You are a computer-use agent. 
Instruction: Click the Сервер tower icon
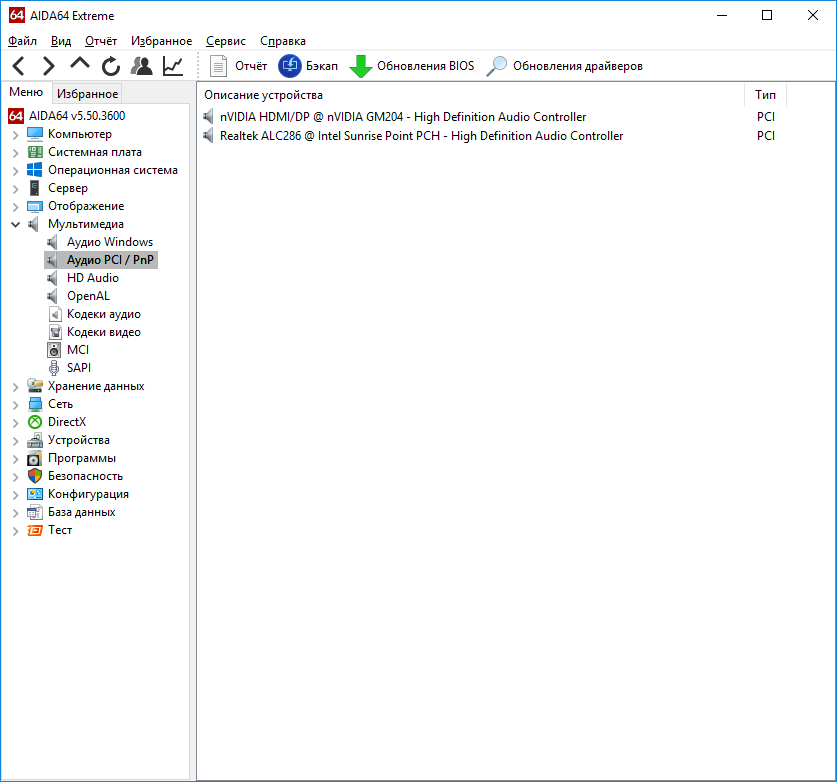point(35,188)
